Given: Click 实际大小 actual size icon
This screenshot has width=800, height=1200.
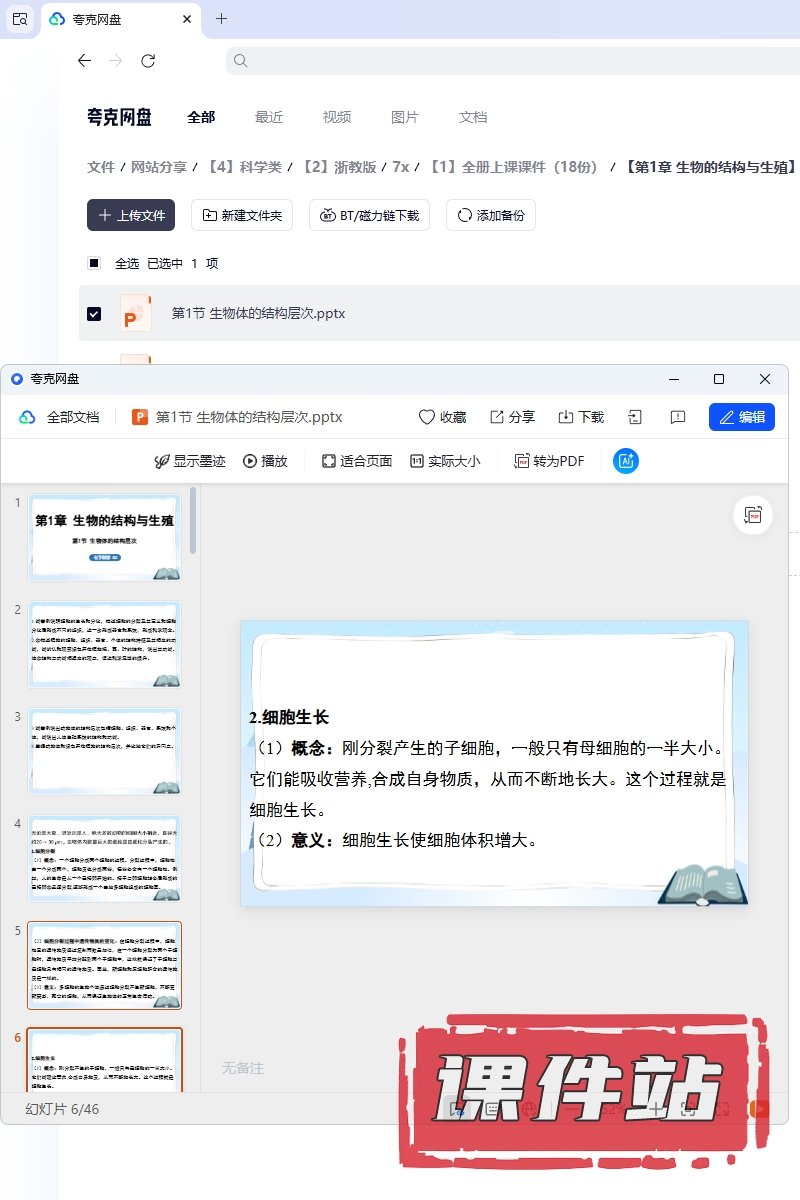Looking at the screenshot, I should click(417, 461).
